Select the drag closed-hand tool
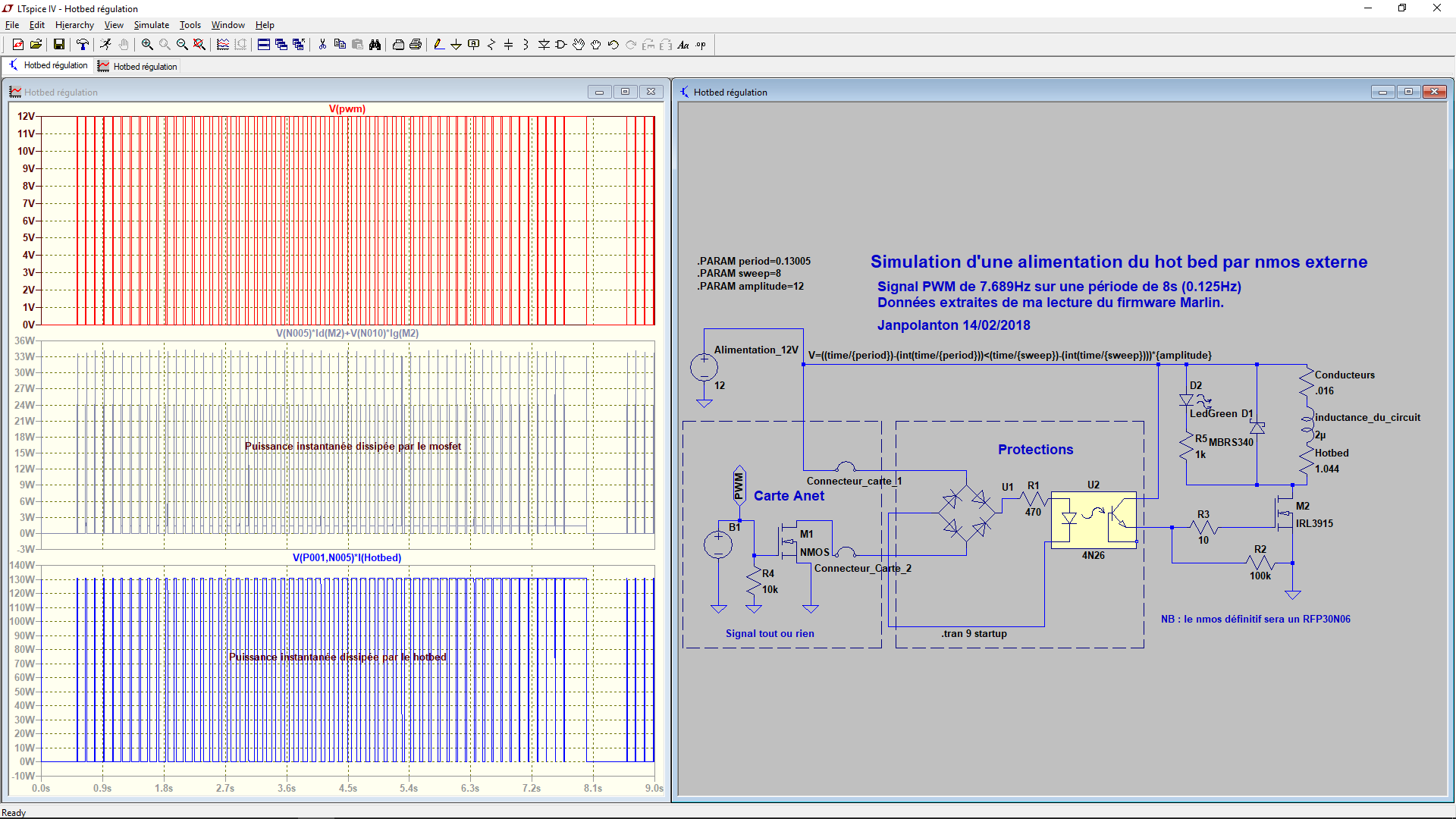The height and width of the screenshot is (819, 1456). point(596,45)
